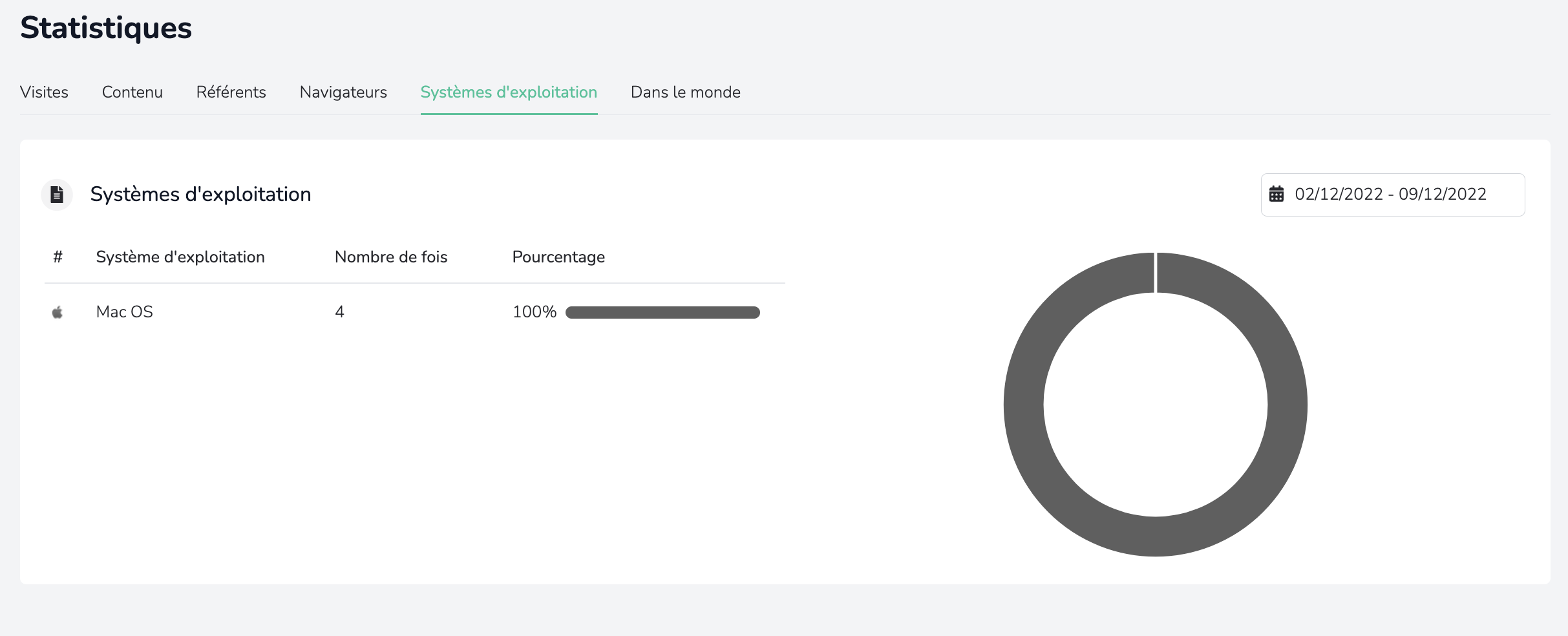Select the Navigateurs tab
1568x636 pixels.
point(343,92)
